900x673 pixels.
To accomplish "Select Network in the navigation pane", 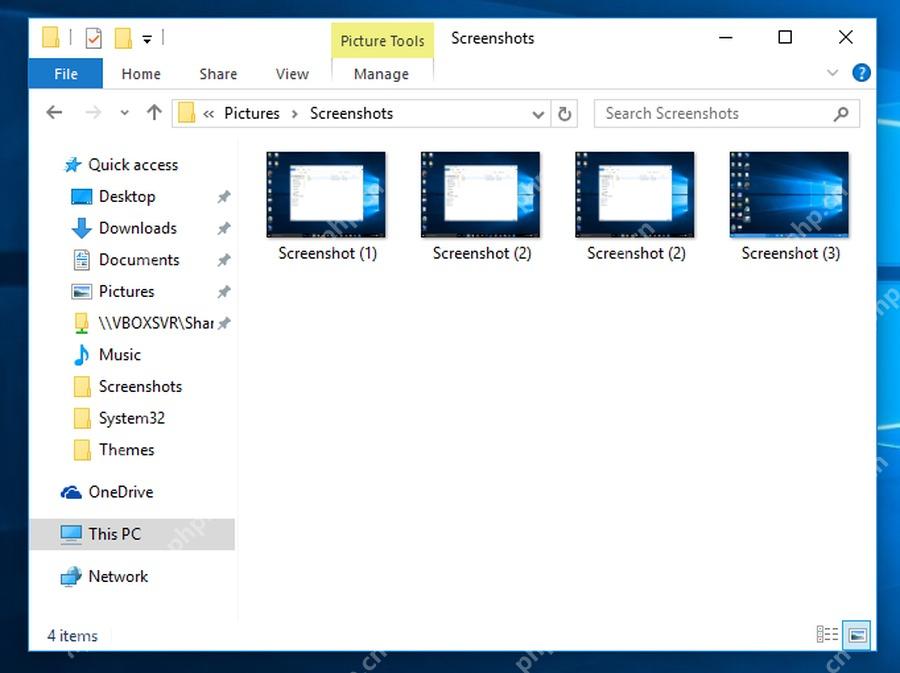I will click(118, 576).
